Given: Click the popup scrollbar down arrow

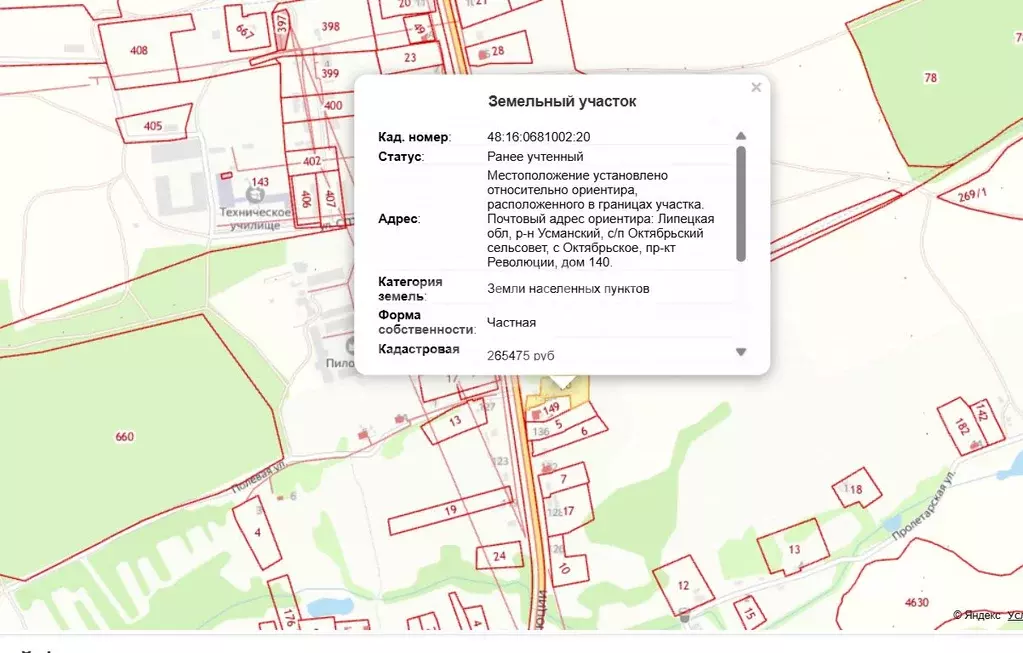Looking at the screenshot, I should point(741,352).
